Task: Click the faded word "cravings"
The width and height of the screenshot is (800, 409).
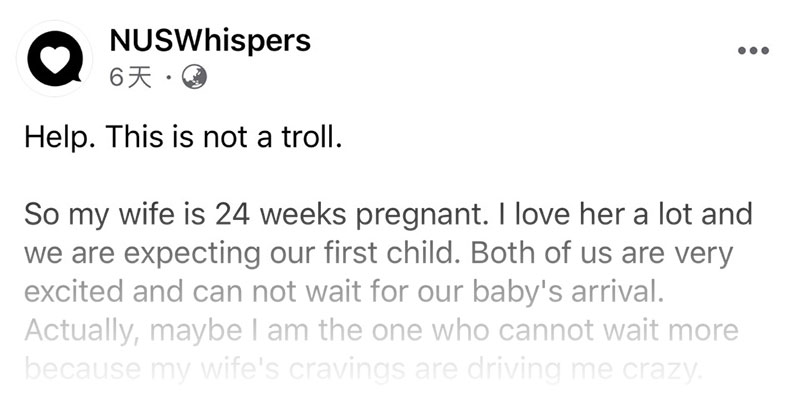Action: [348, 371]
